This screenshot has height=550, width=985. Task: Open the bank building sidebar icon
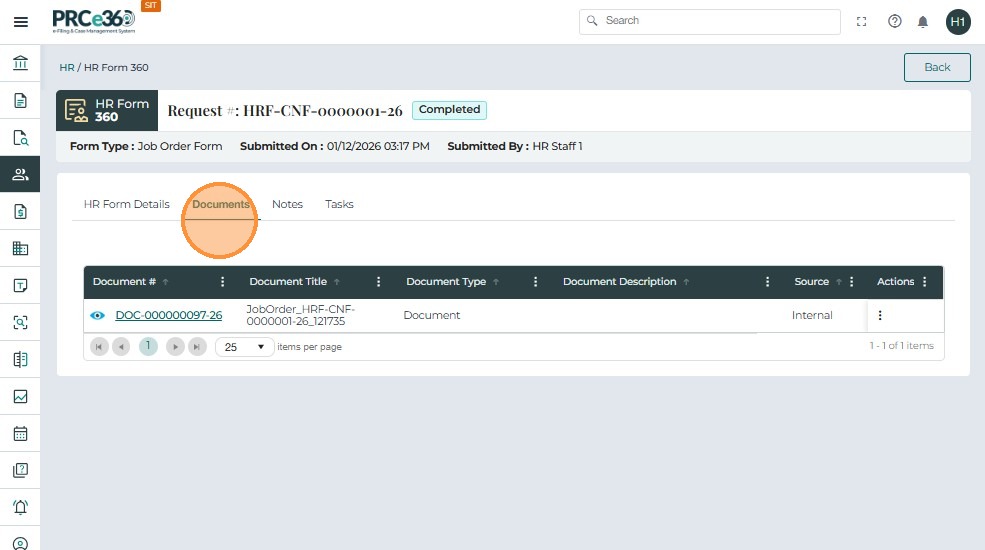[x=20, y=63]
